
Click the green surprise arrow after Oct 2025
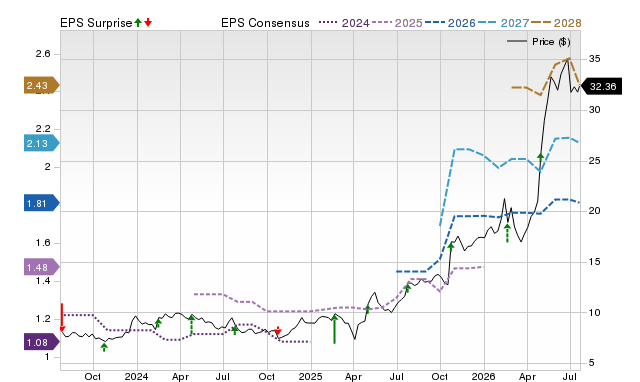click(451, 248)
